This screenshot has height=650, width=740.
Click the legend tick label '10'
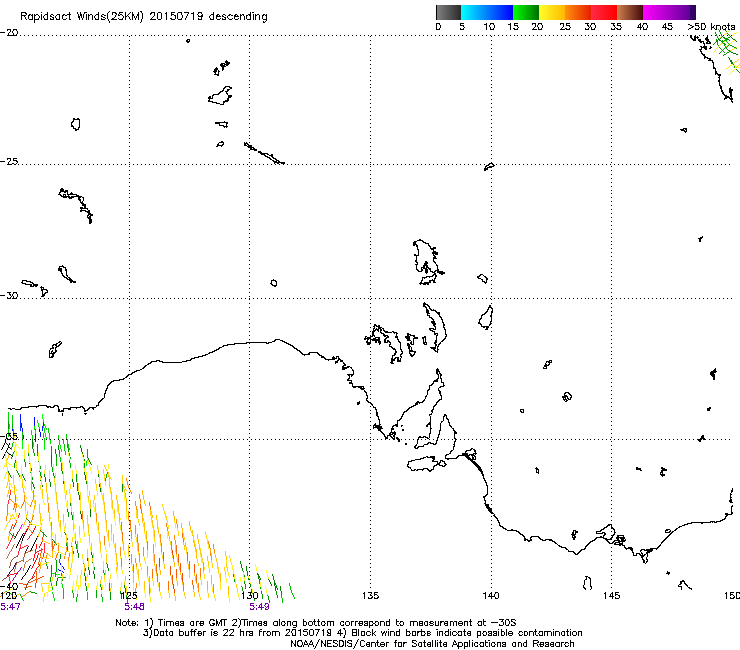click(x=489, y=27)
